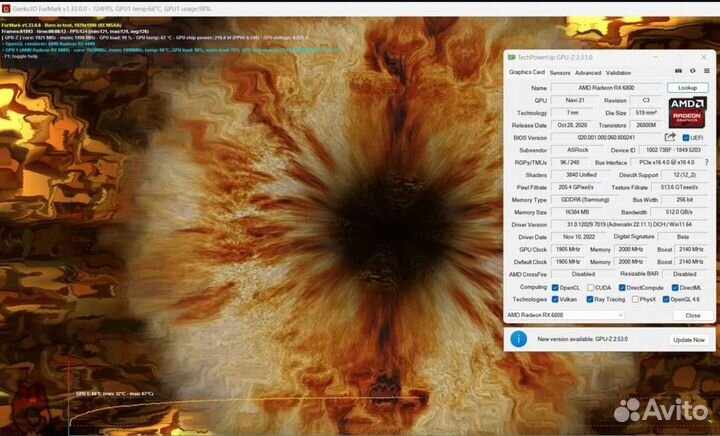Click the GPU-Z refresh icon
Viewport: 720px width, 436px height.
coord(691,72)
